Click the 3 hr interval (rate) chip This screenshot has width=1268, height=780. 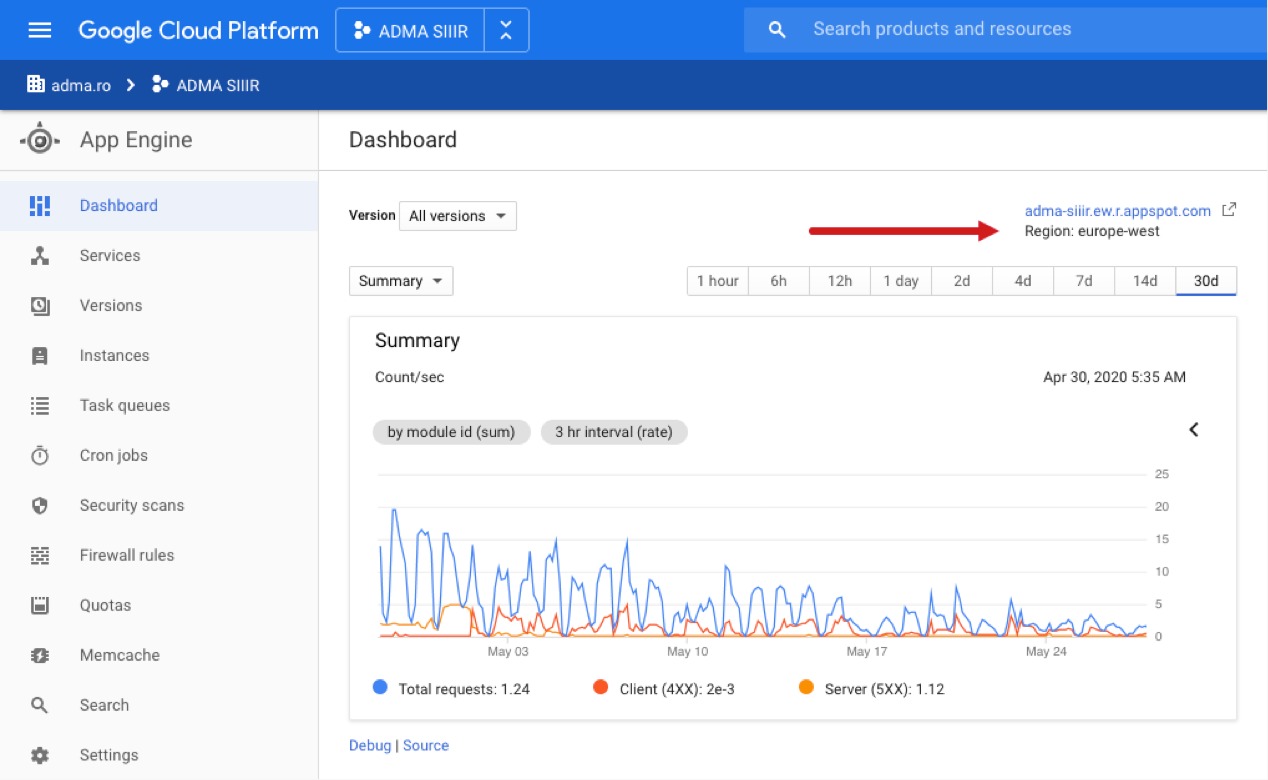(x=614, y=432)
